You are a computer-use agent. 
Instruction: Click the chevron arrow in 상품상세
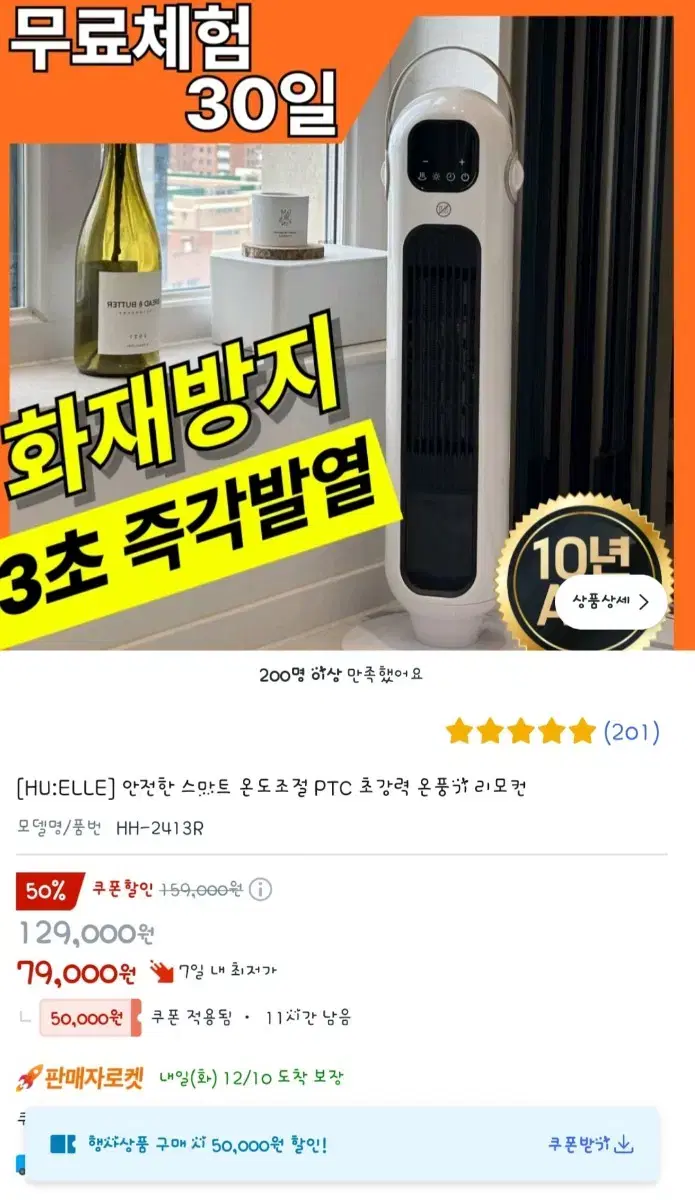(643, 602)
